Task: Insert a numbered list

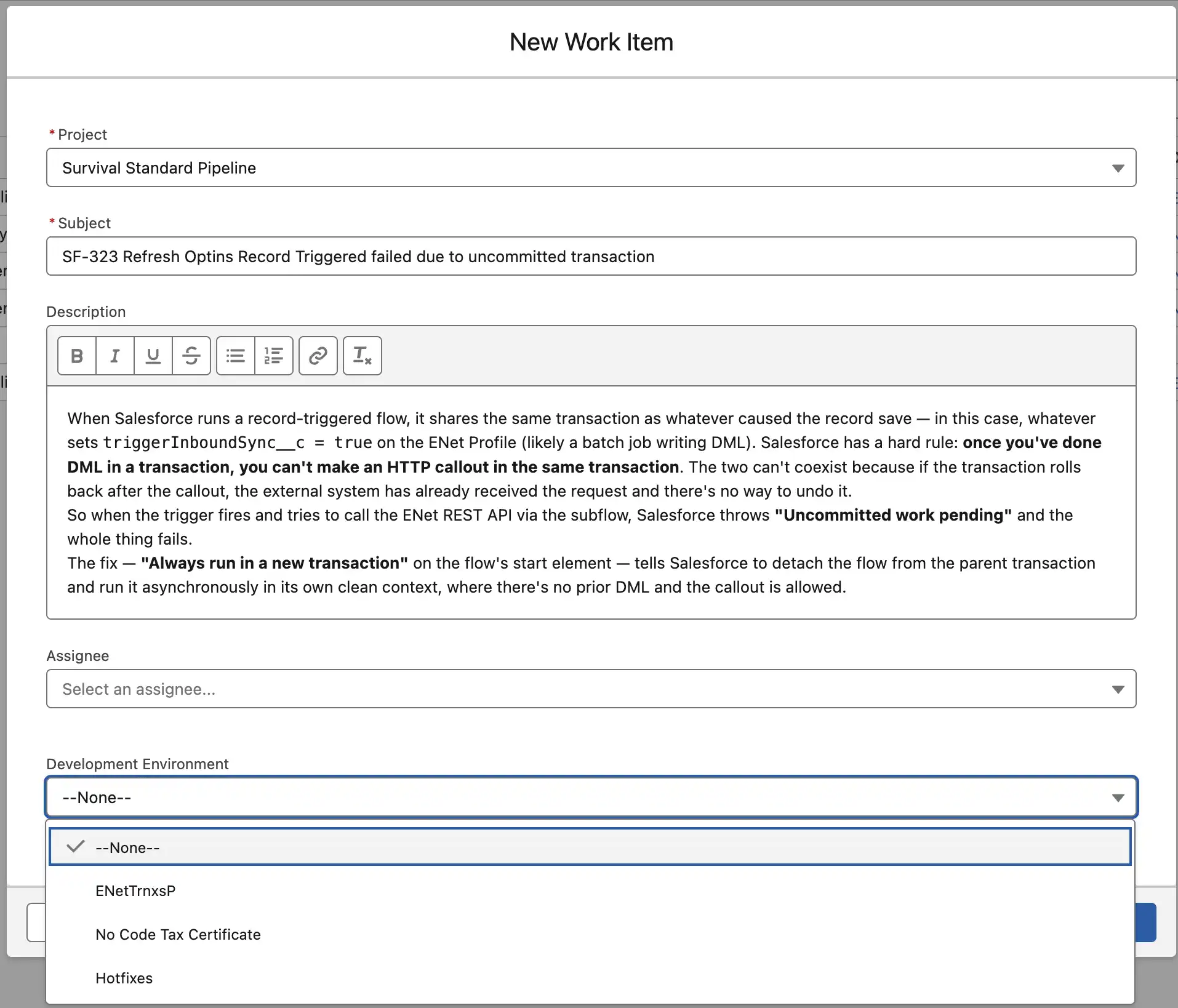Action: click(274, 356)
